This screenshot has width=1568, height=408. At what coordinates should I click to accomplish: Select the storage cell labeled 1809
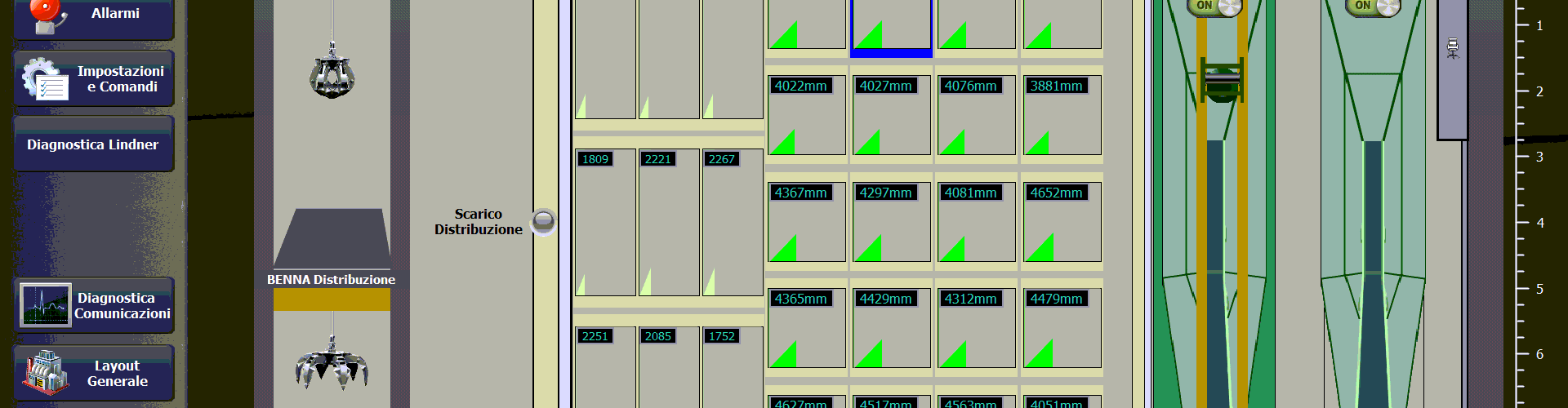click(604, 223)
